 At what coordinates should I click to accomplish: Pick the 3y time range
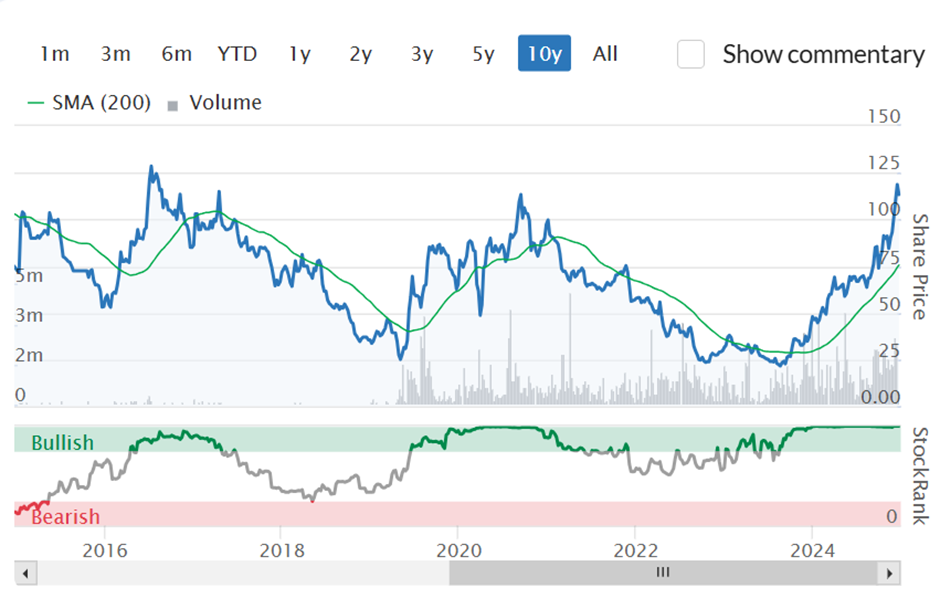(x=422, y=54)
